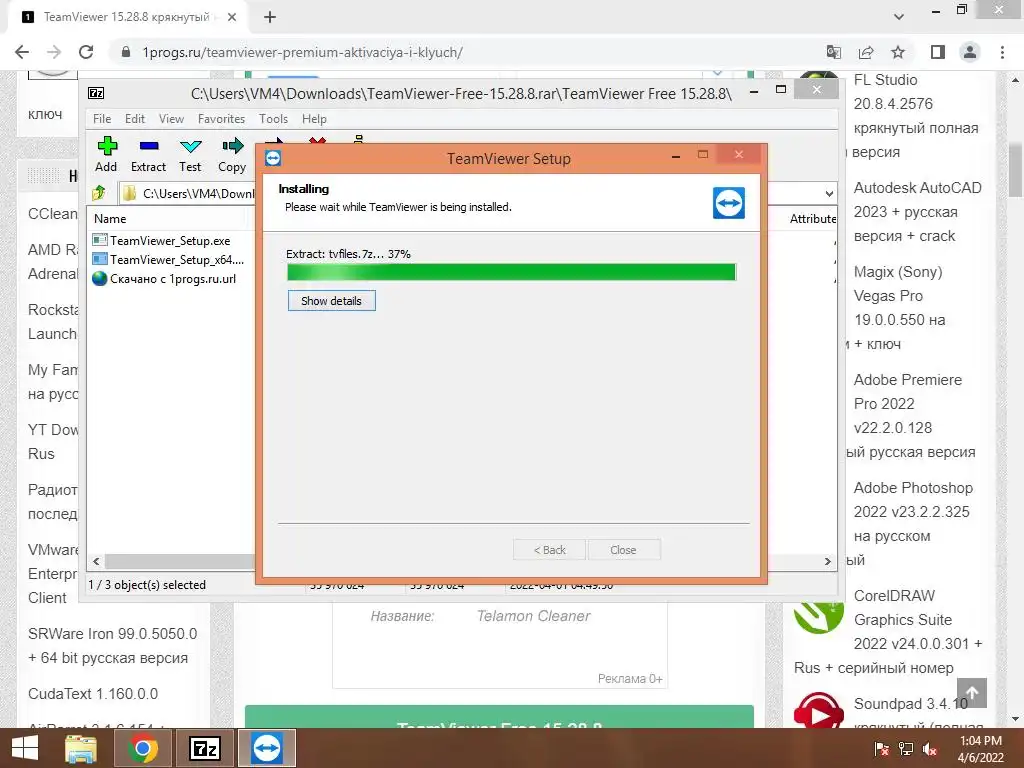
Task: Open Chrome three-dot menu
Action: (x=1002, y=52)
